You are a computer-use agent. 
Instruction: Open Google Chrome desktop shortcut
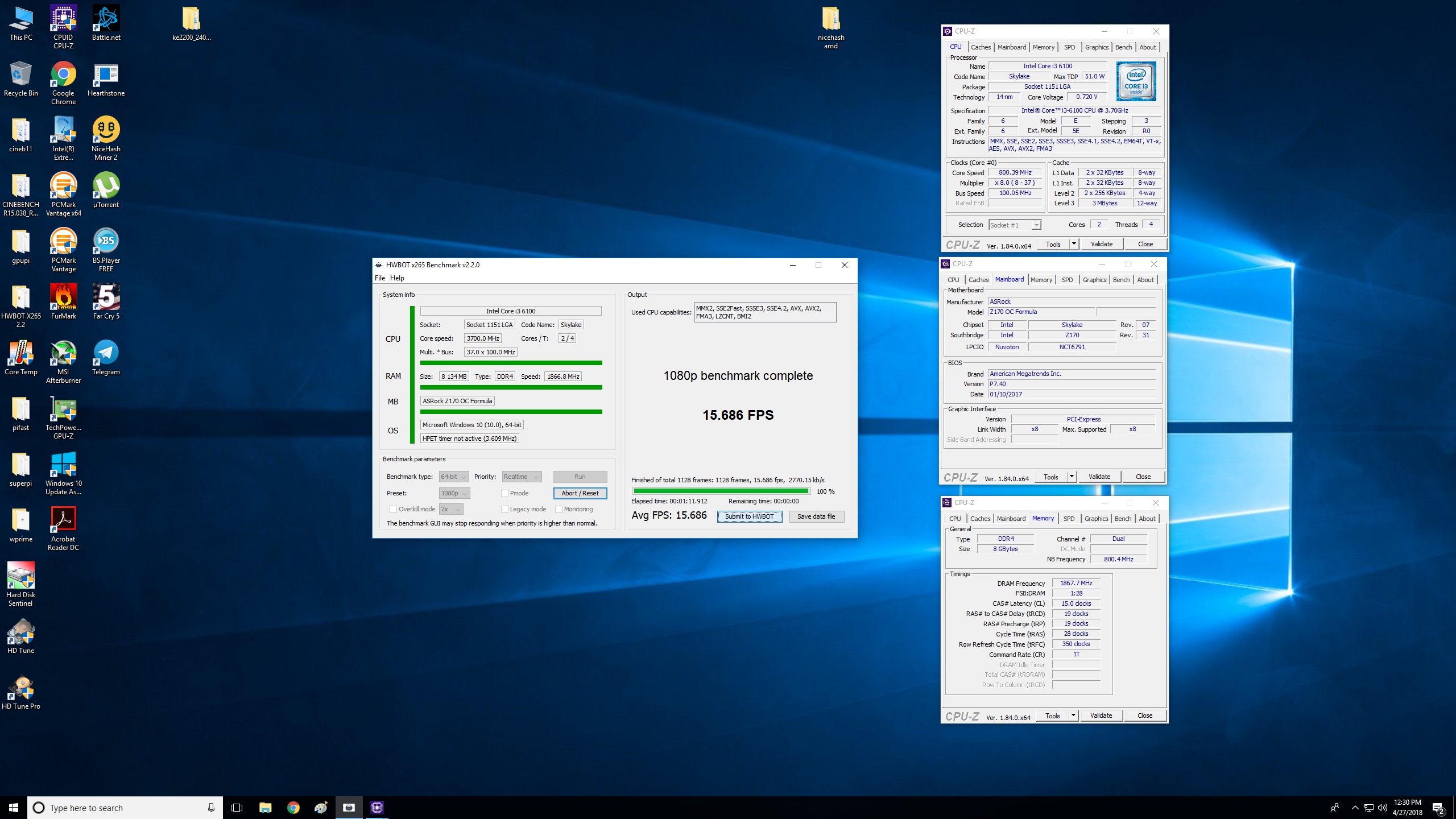click(x=63, y=83)
